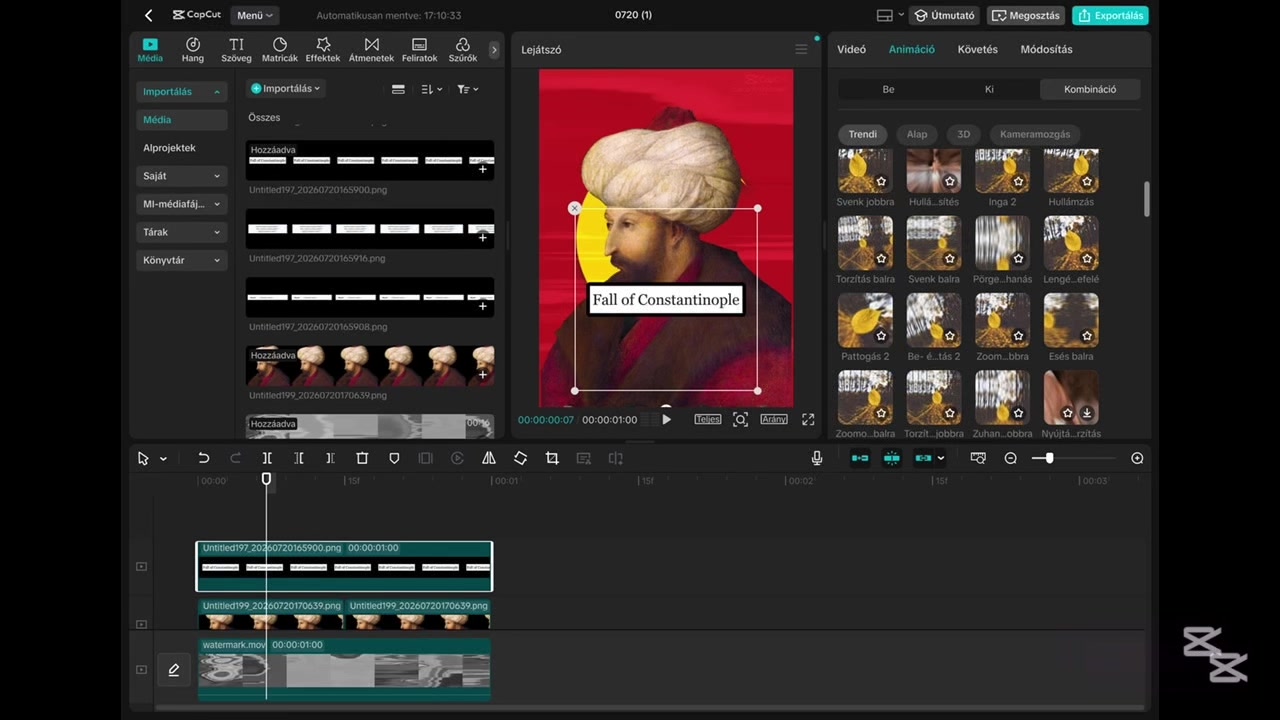Add a marker on the timeline
The image size is (1280, 720).
pyautogui.click(x=394, y=458)
